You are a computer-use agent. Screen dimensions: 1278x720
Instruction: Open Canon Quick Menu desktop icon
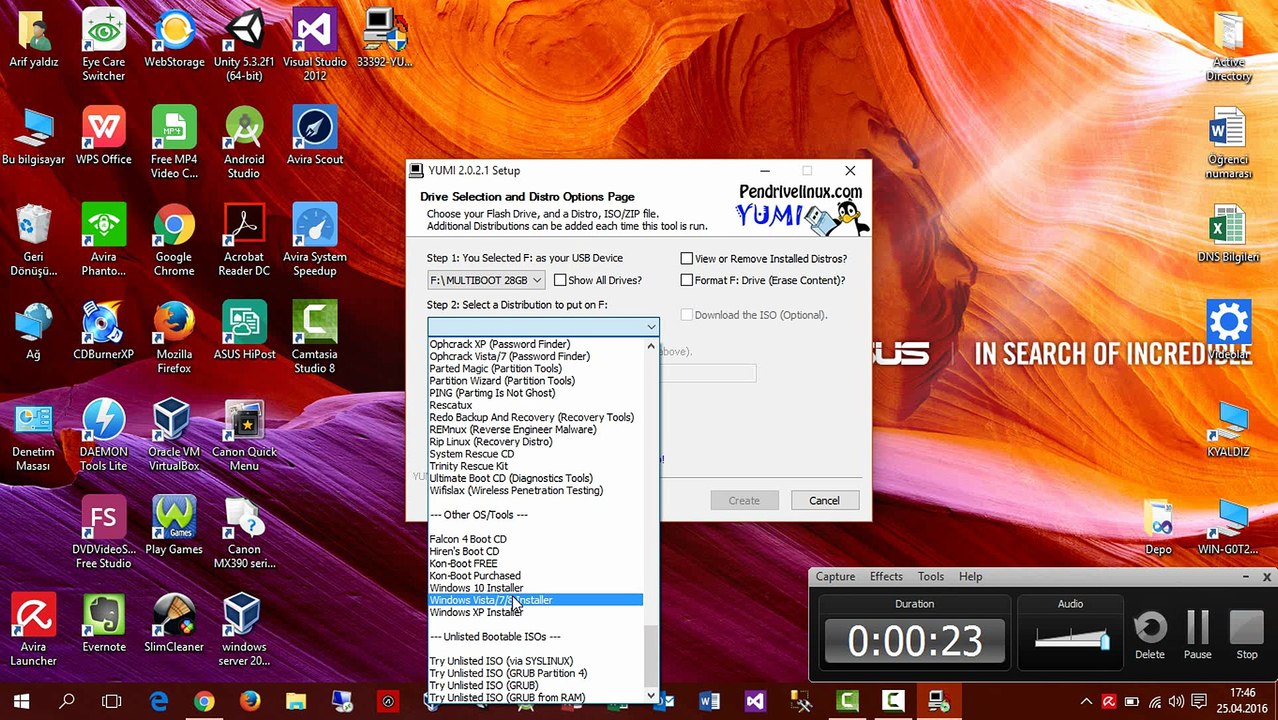click(x=244, y=435)
